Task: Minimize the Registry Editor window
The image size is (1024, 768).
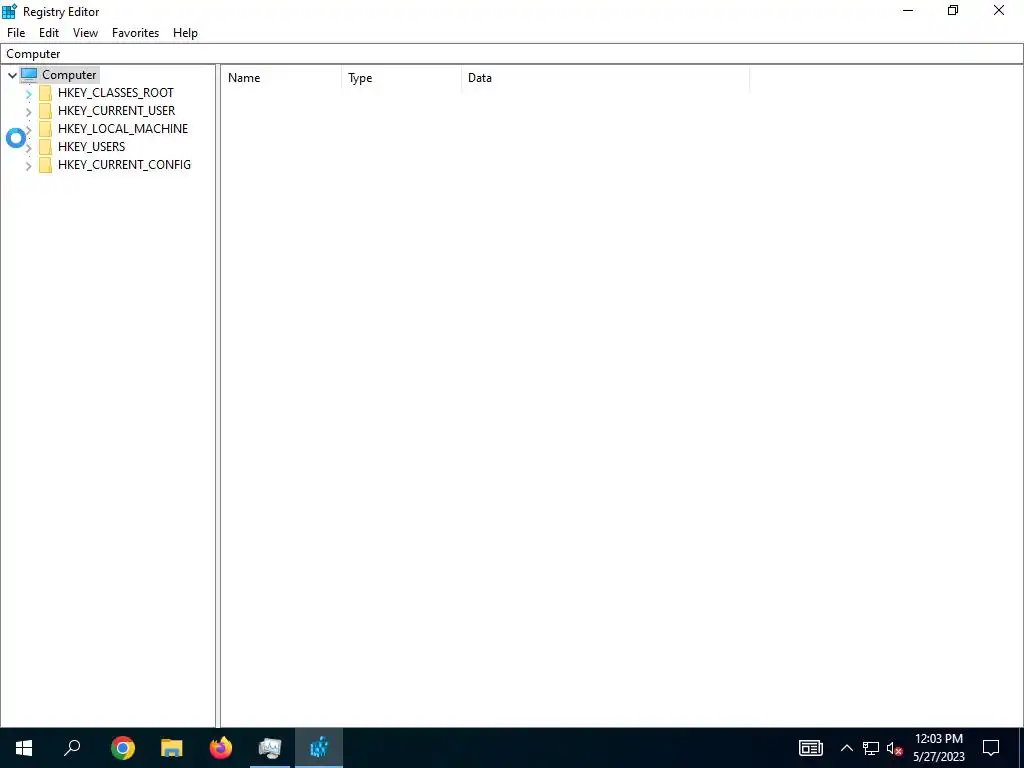Action: (x=908, y=10)
